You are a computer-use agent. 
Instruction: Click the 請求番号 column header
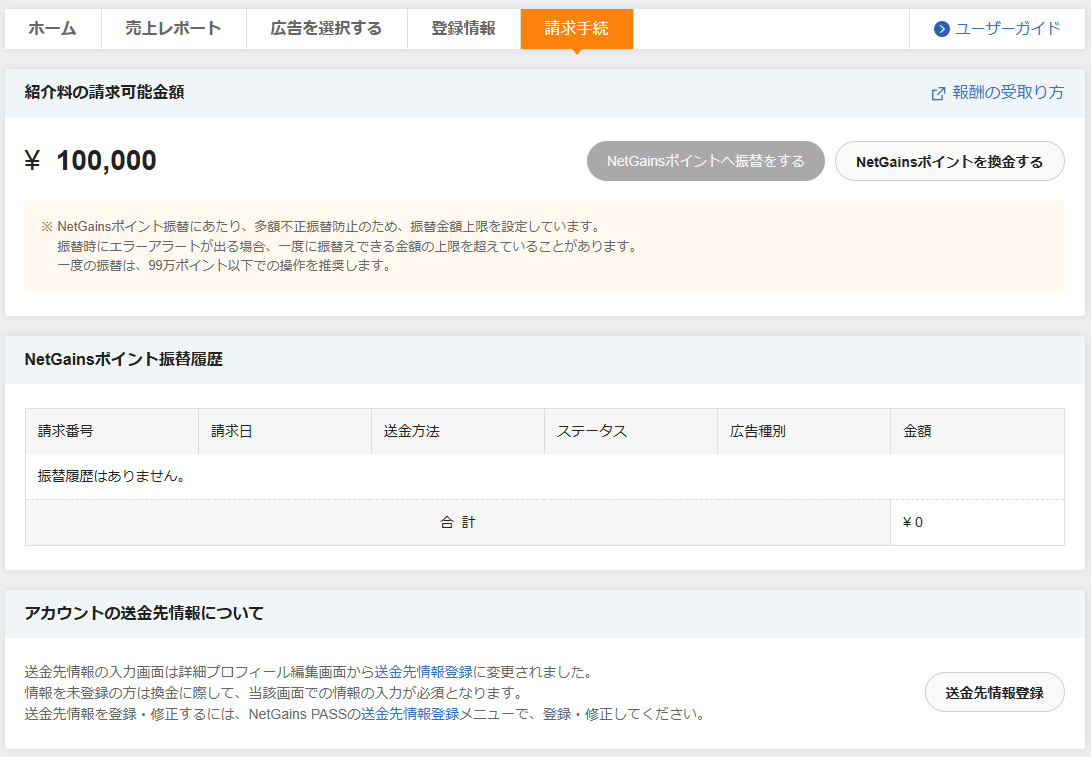coord(66,431)
